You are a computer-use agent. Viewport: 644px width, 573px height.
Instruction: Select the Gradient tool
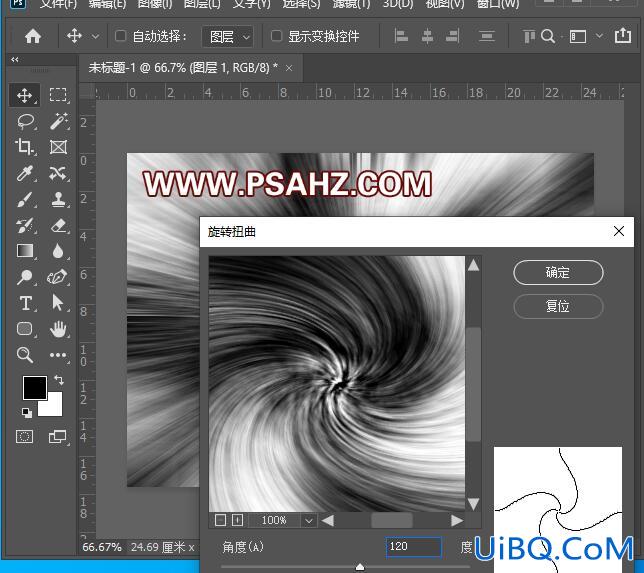click(x=25, y=251)
